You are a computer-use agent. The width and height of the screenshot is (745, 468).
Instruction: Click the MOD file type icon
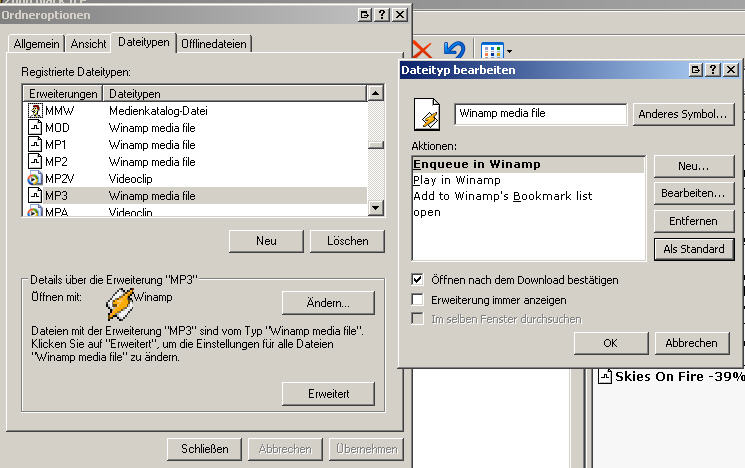tap(35, 127)
